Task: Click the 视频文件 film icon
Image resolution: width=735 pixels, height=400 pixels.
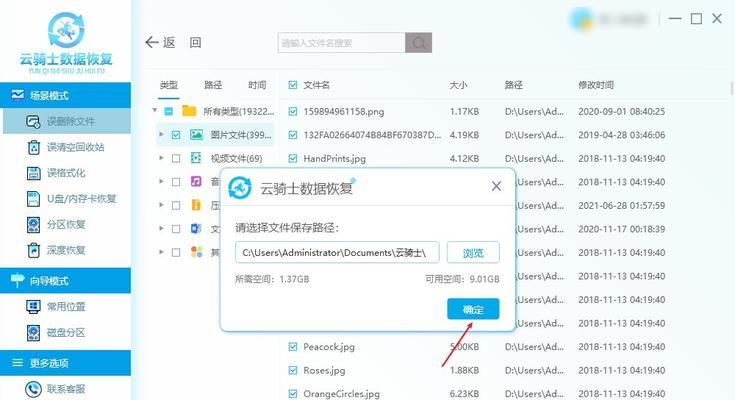Action: 196,158
